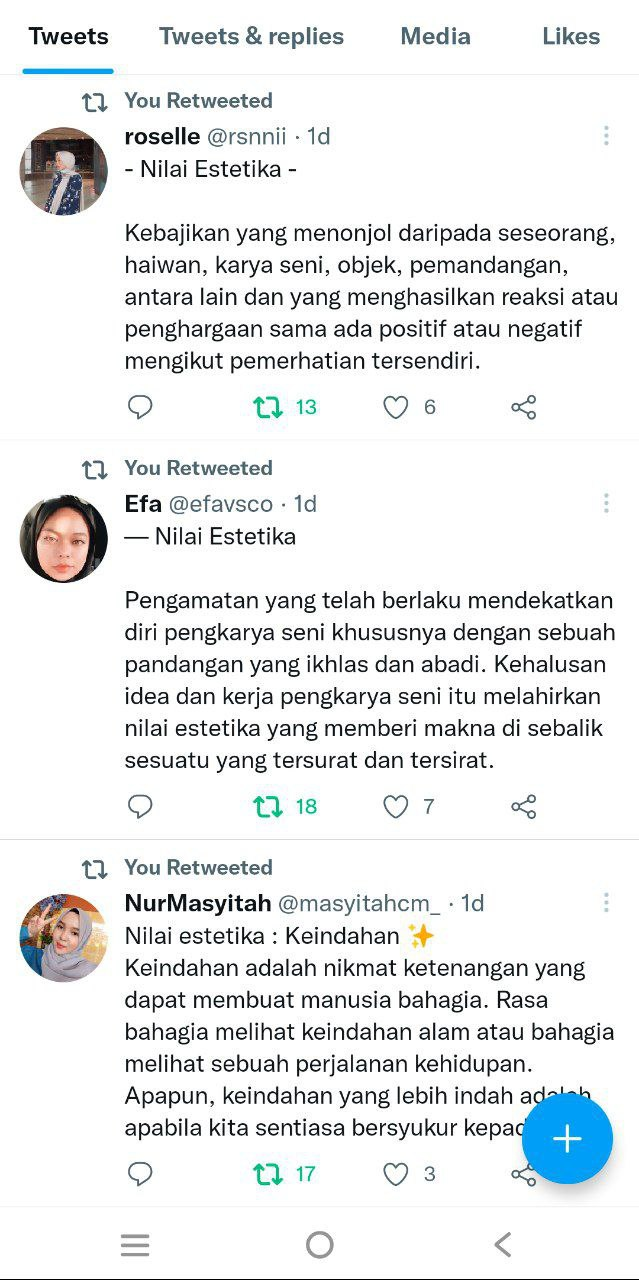Switch to Tweets & replies tab
Viewport: 639px width, 1280px height.
tap(251, 37)
